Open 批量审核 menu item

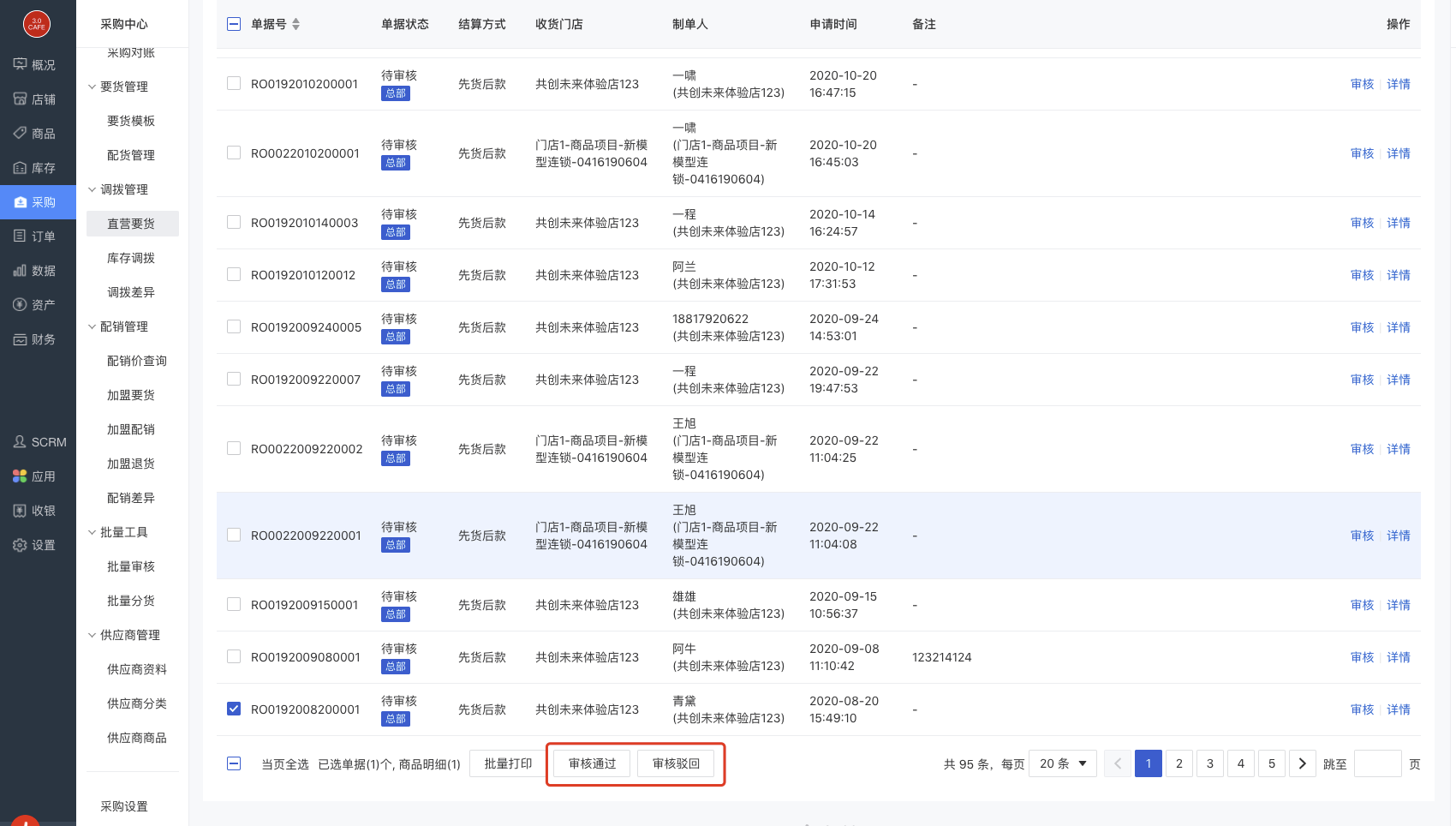point(131,566)
